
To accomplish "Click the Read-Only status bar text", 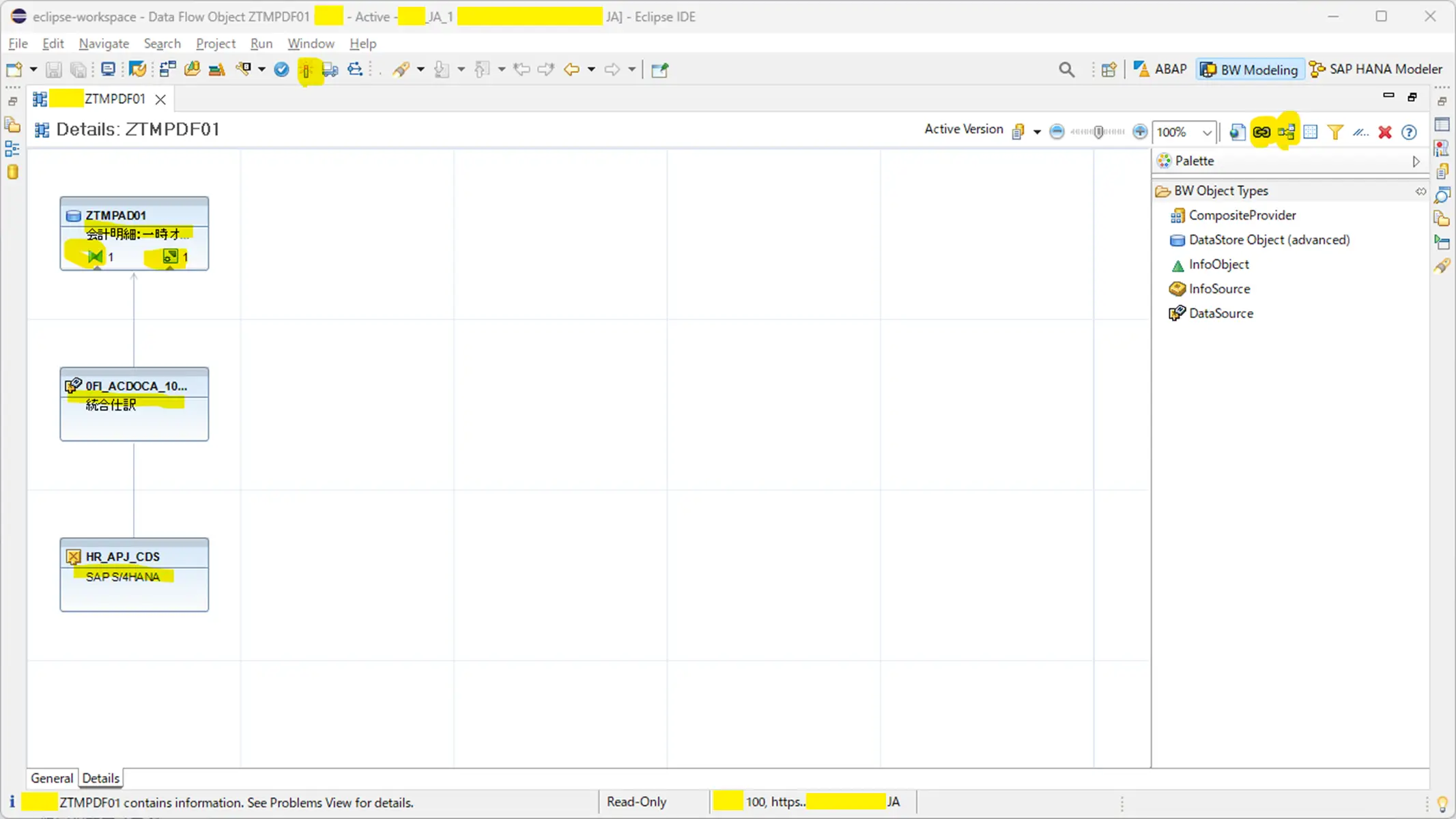I will 636,802.
